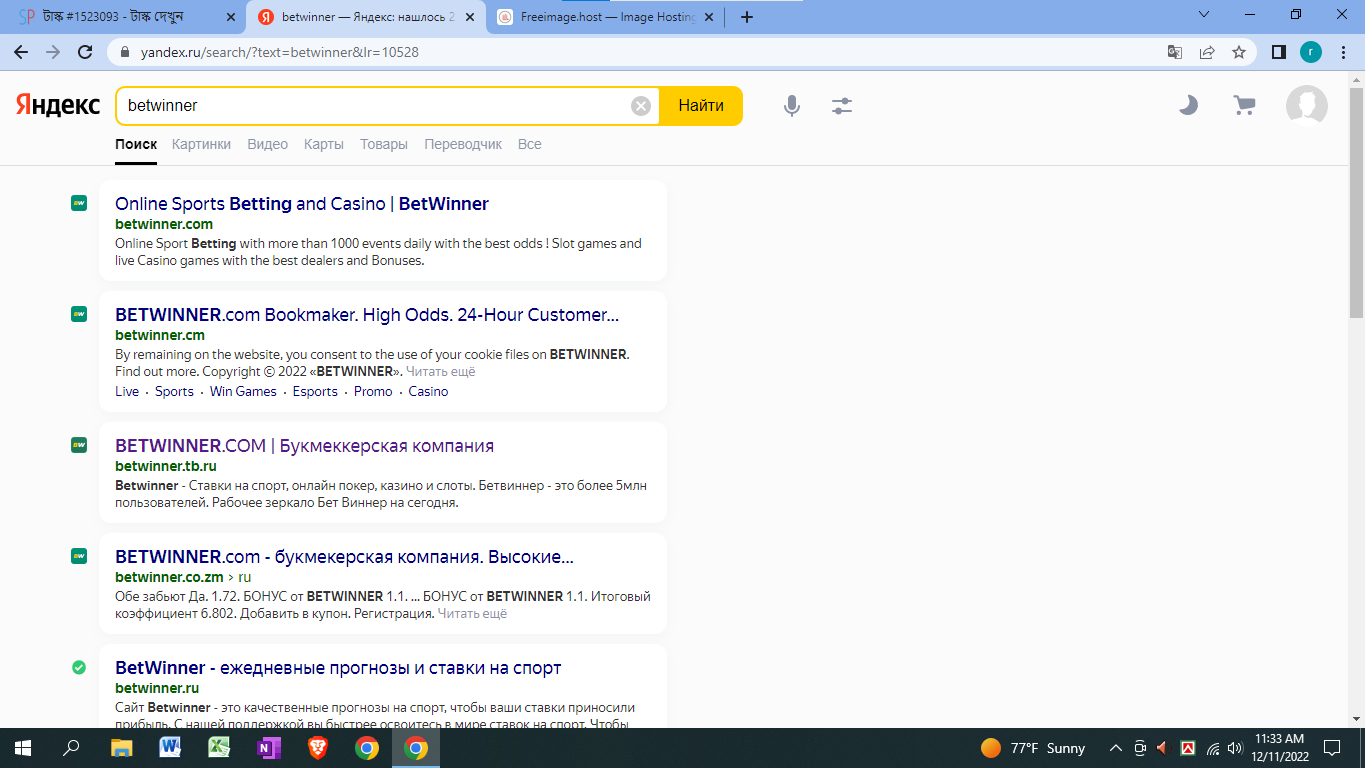Screen dimensions: 1365x768
Task: Bookmark this page with the star
Action: point(1239,52)
